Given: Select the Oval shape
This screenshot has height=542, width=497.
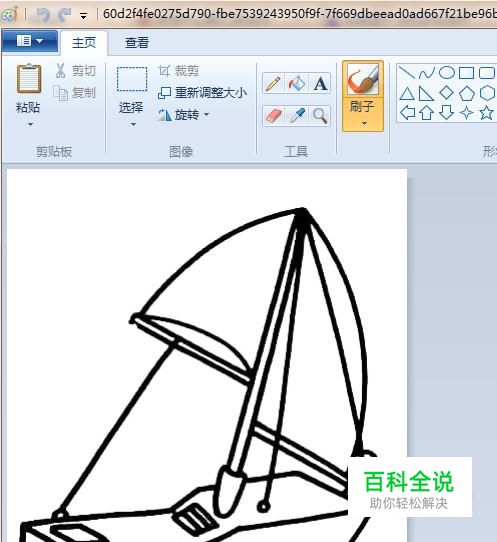Looking at the screenshot, I should point(447,73).
